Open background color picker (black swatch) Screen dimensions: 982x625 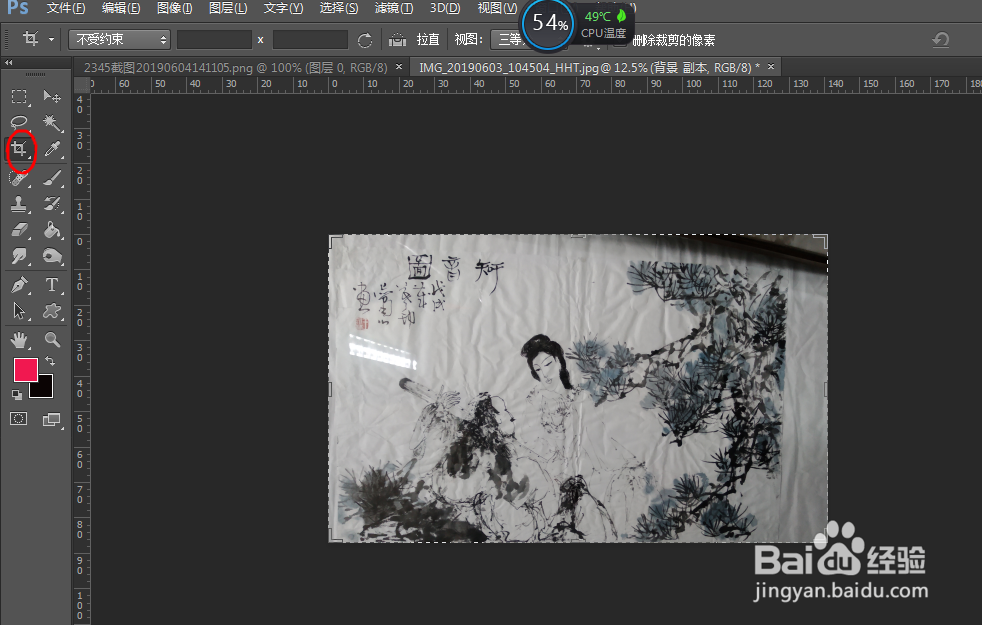[44, 390]
